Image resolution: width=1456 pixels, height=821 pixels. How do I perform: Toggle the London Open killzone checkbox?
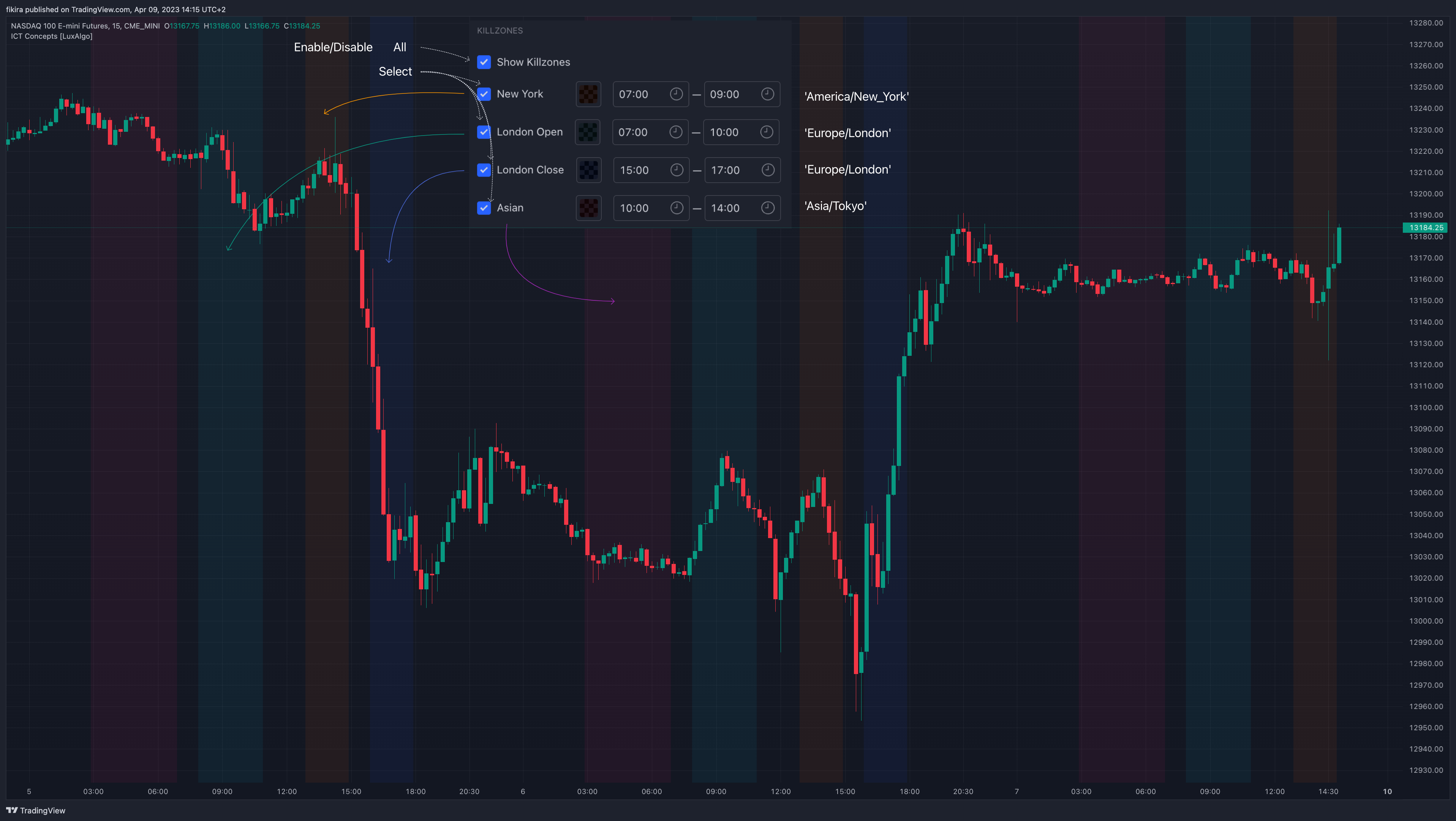484,132
